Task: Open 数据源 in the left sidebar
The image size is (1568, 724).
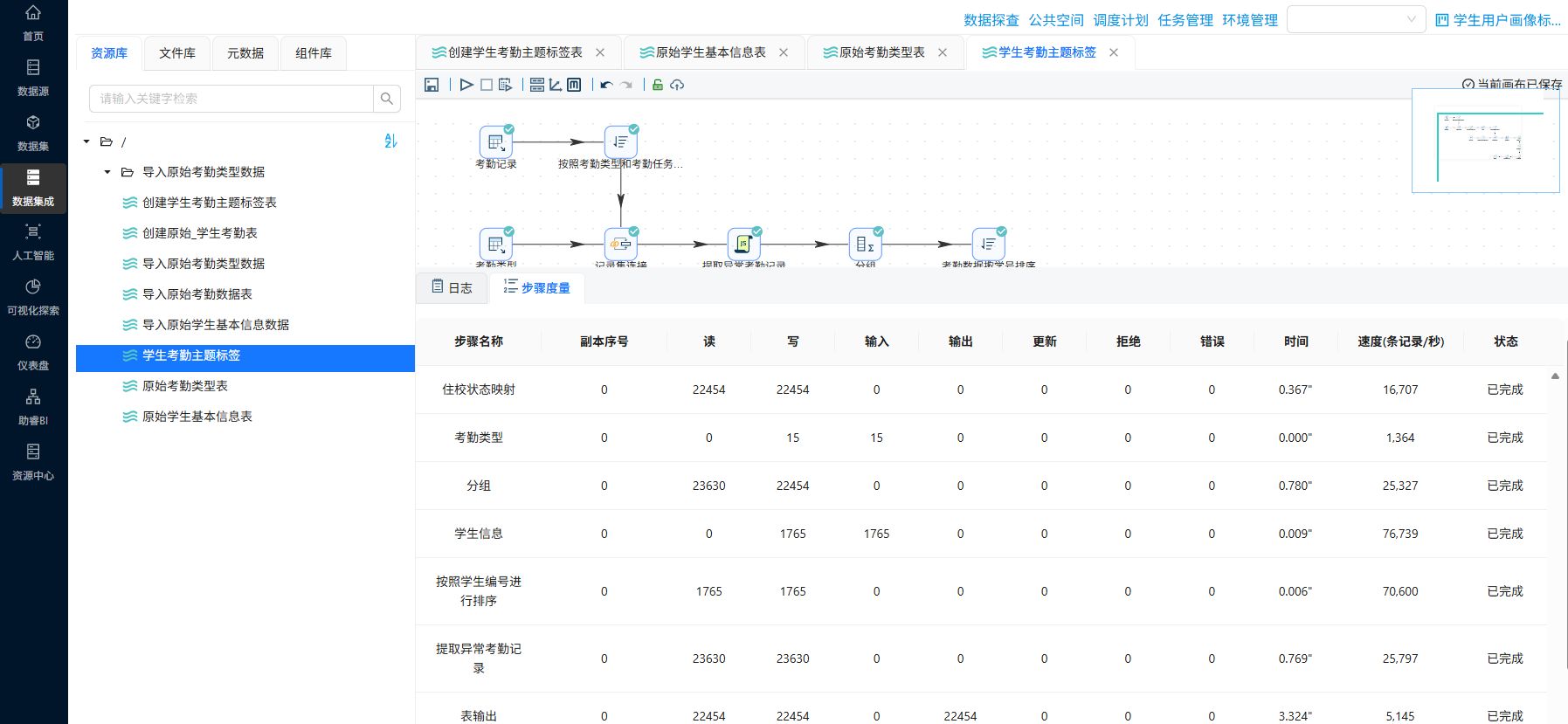Action: [33, 78]
